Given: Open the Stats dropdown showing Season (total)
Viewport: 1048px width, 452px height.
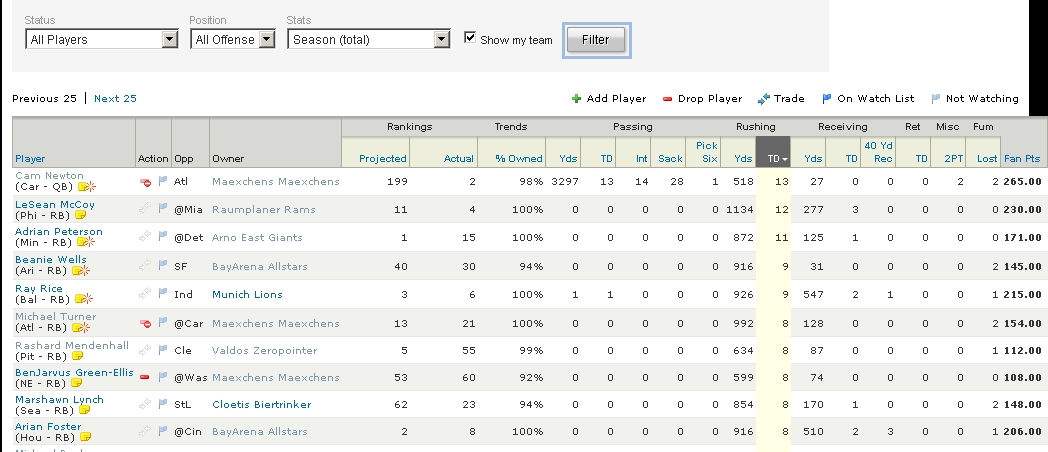Looking at the screenshot, I should coord(368,39).
